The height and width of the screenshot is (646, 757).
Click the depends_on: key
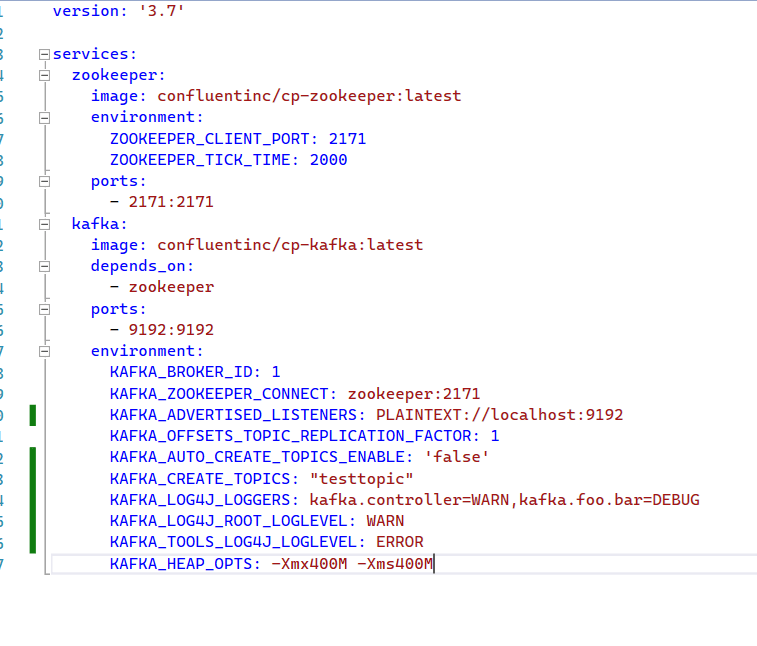[x=142, y=266]
